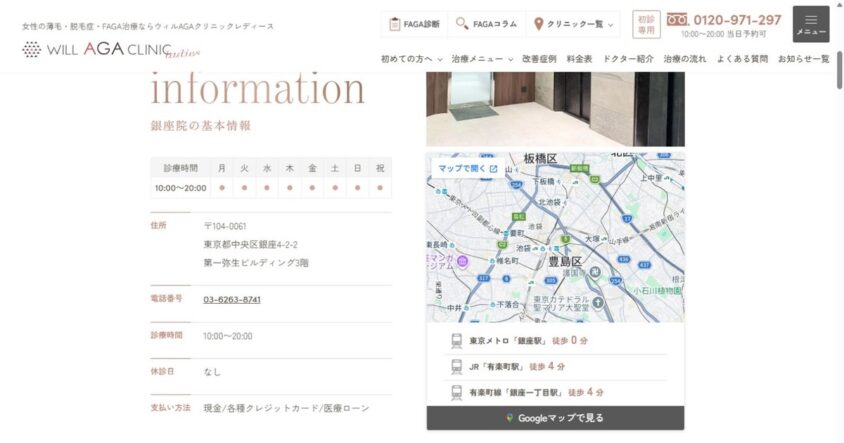Image resolution: width=844 pixels, height=443 pixels.
Task: Click the 銀座院の基本情報 subtitle
Action: 201,125
